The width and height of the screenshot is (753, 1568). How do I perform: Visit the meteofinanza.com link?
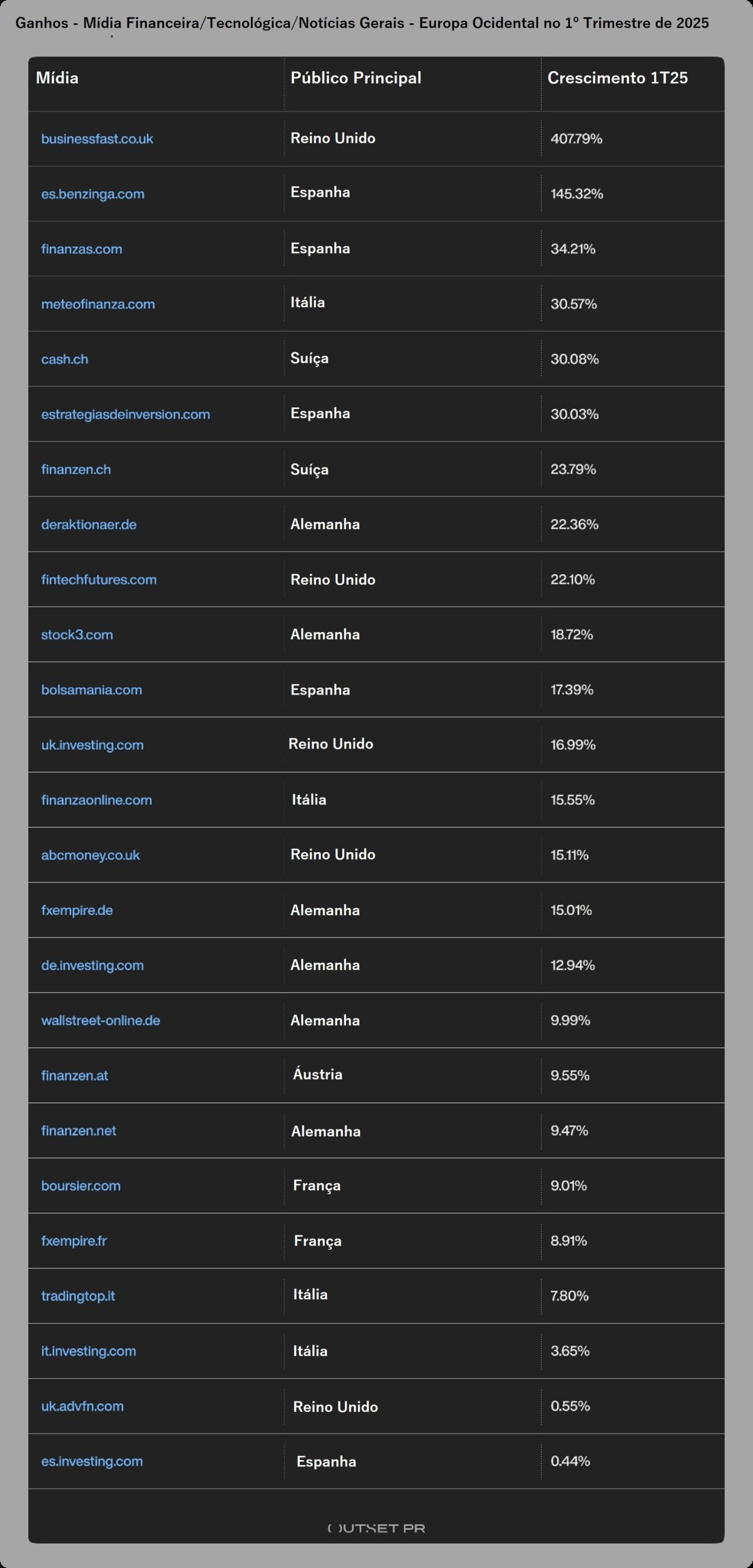98,304
